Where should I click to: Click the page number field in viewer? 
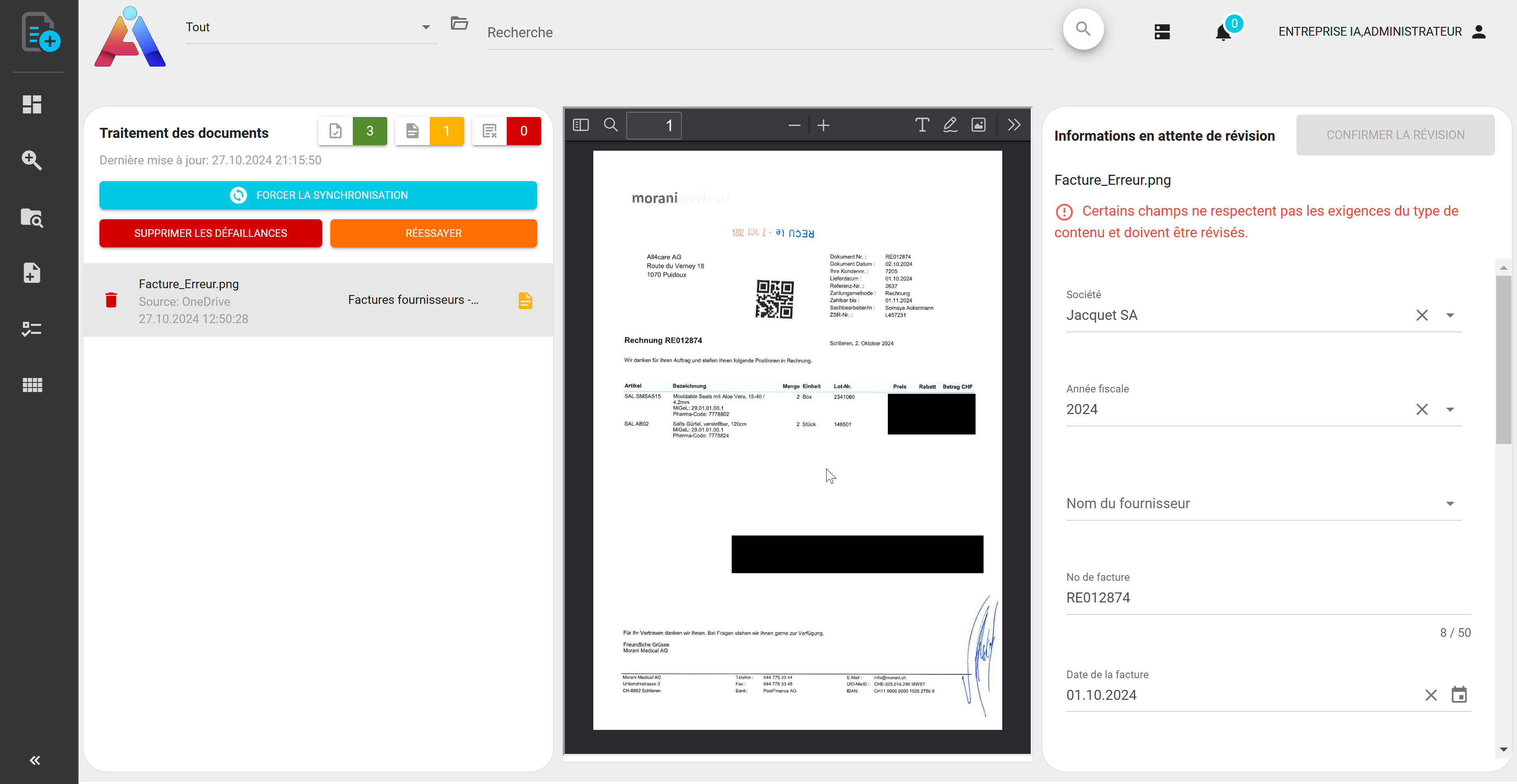(654, 125)
